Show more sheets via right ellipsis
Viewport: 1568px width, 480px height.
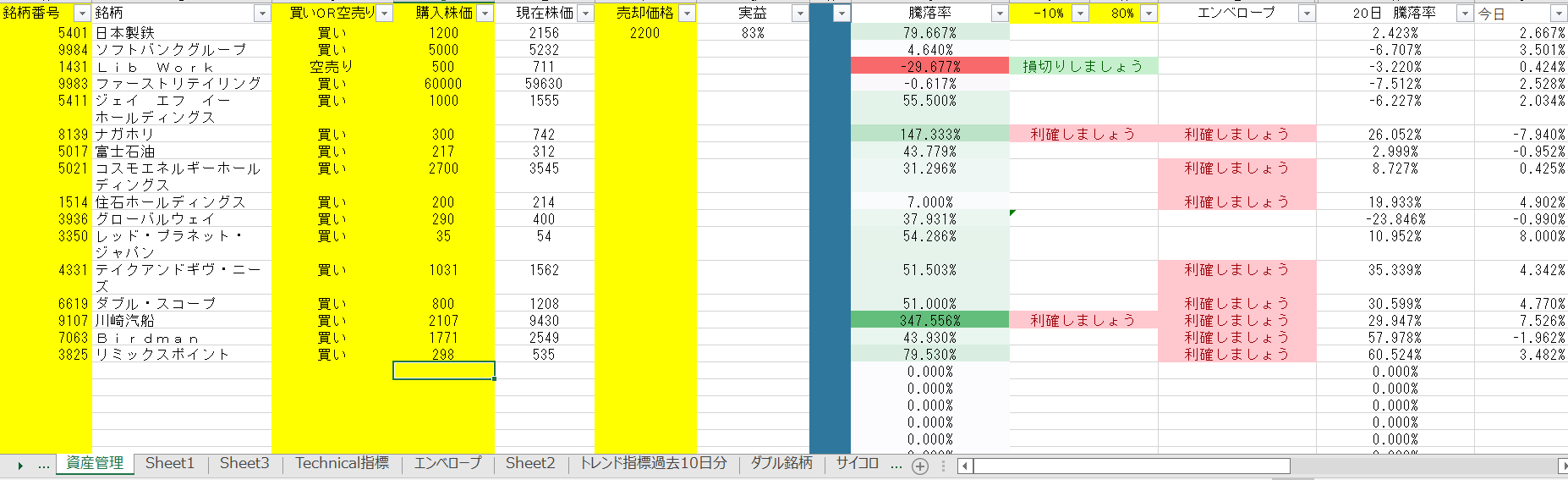[896, 466]
